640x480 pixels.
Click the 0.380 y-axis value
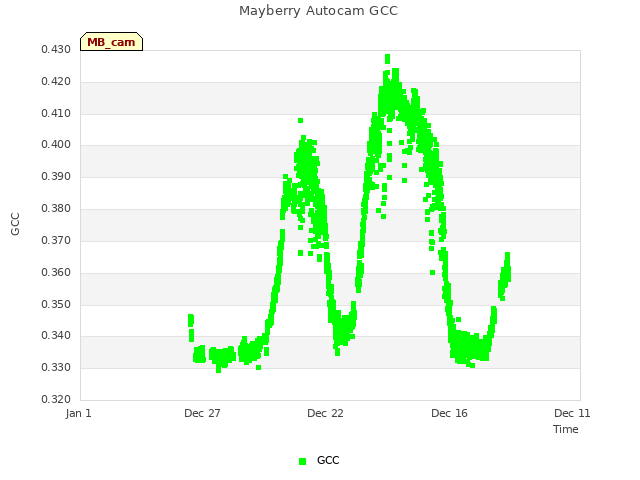click(56, 209)
